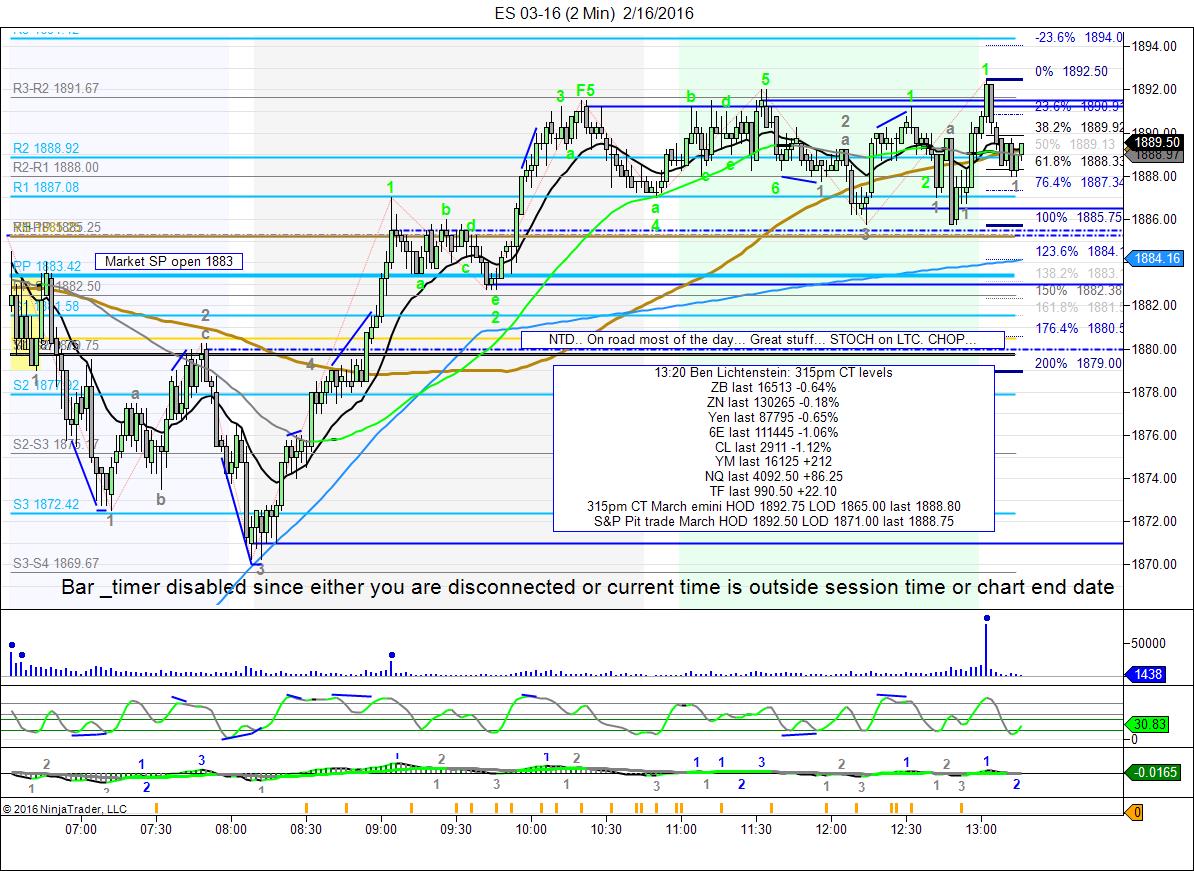The width and height of the screenshot is (1194, 871).
Task: Click the 13:00 time axis label
Action: [x=981, y=828]
